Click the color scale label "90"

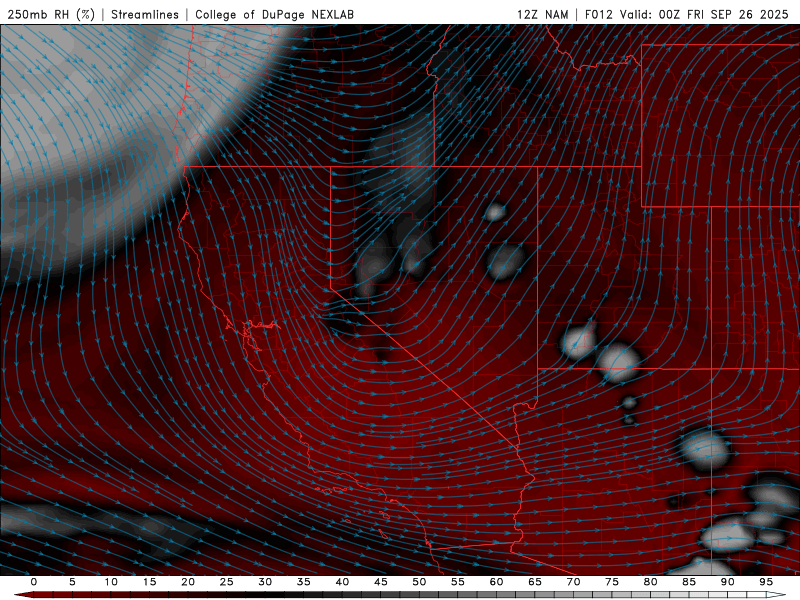727,582
